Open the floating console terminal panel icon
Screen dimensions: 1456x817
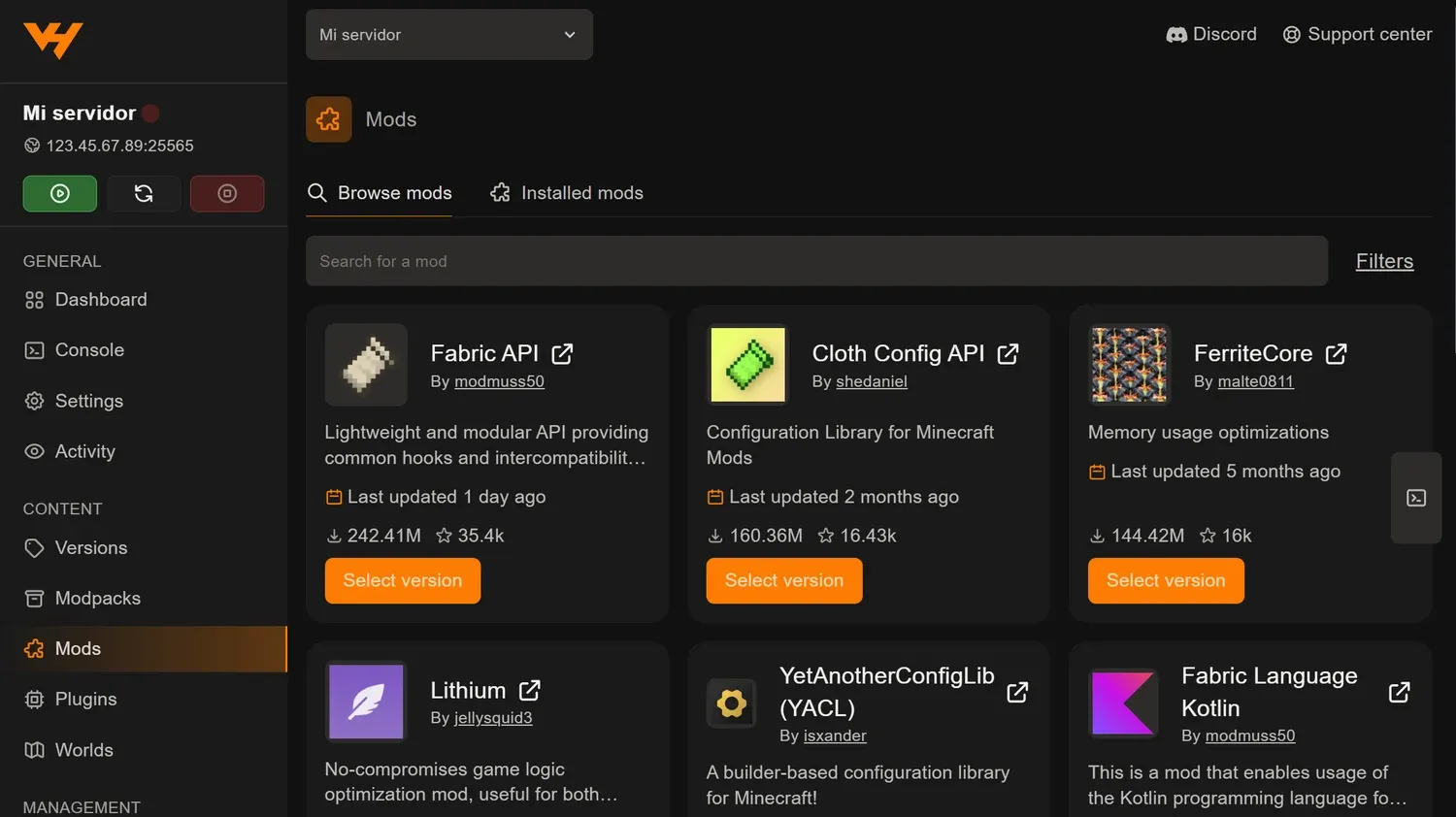1416,498
